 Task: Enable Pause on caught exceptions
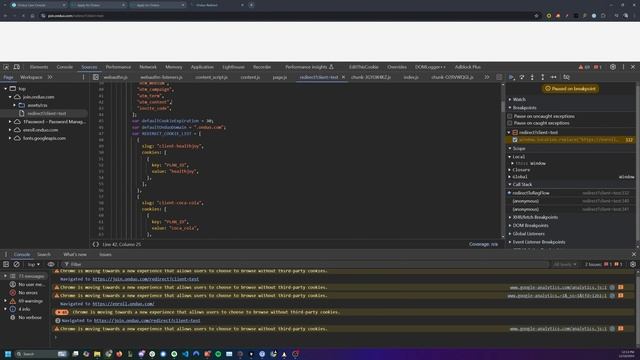click(510, 123)
